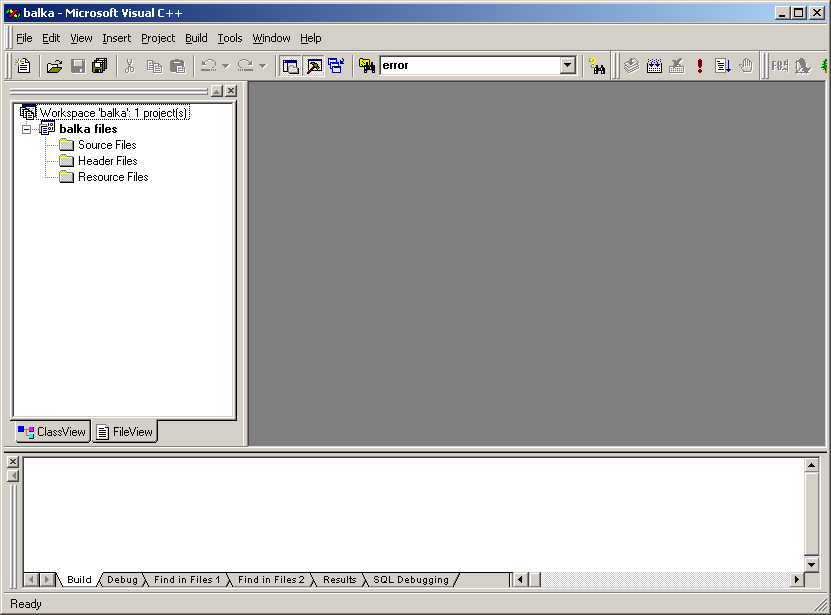Toggle the Output window button
The height and width of the screenshot is (615, 831).
(314, 66)
